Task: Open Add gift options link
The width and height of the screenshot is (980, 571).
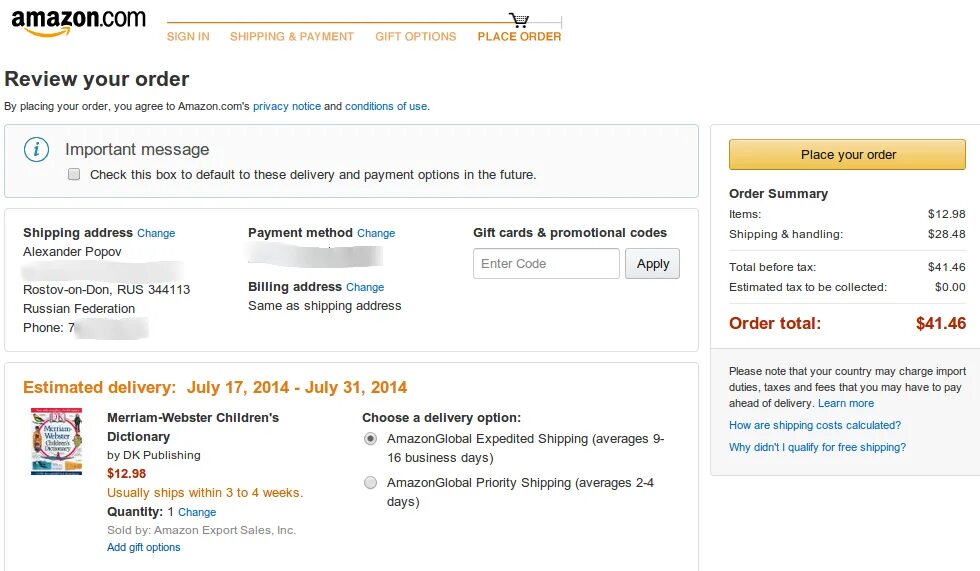Action: click(144, 547)
